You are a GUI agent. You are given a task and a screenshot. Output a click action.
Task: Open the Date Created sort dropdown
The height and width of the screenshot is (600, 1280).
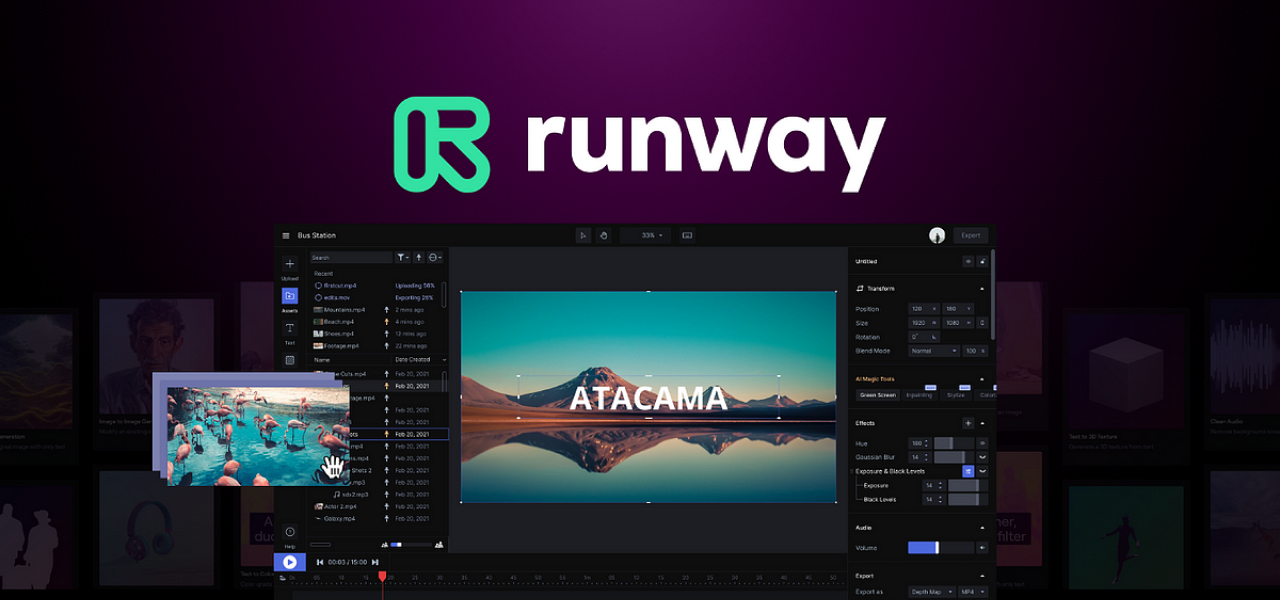click(x=420, y=360)
